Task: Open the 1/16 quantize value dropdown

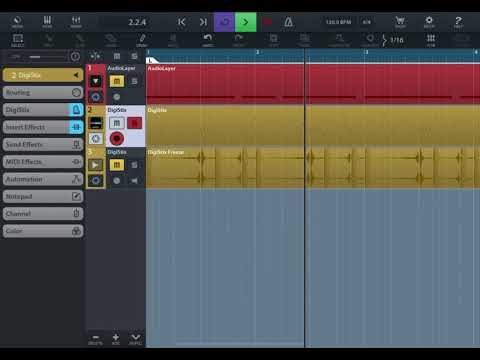Action: click(x=393, y=40)
